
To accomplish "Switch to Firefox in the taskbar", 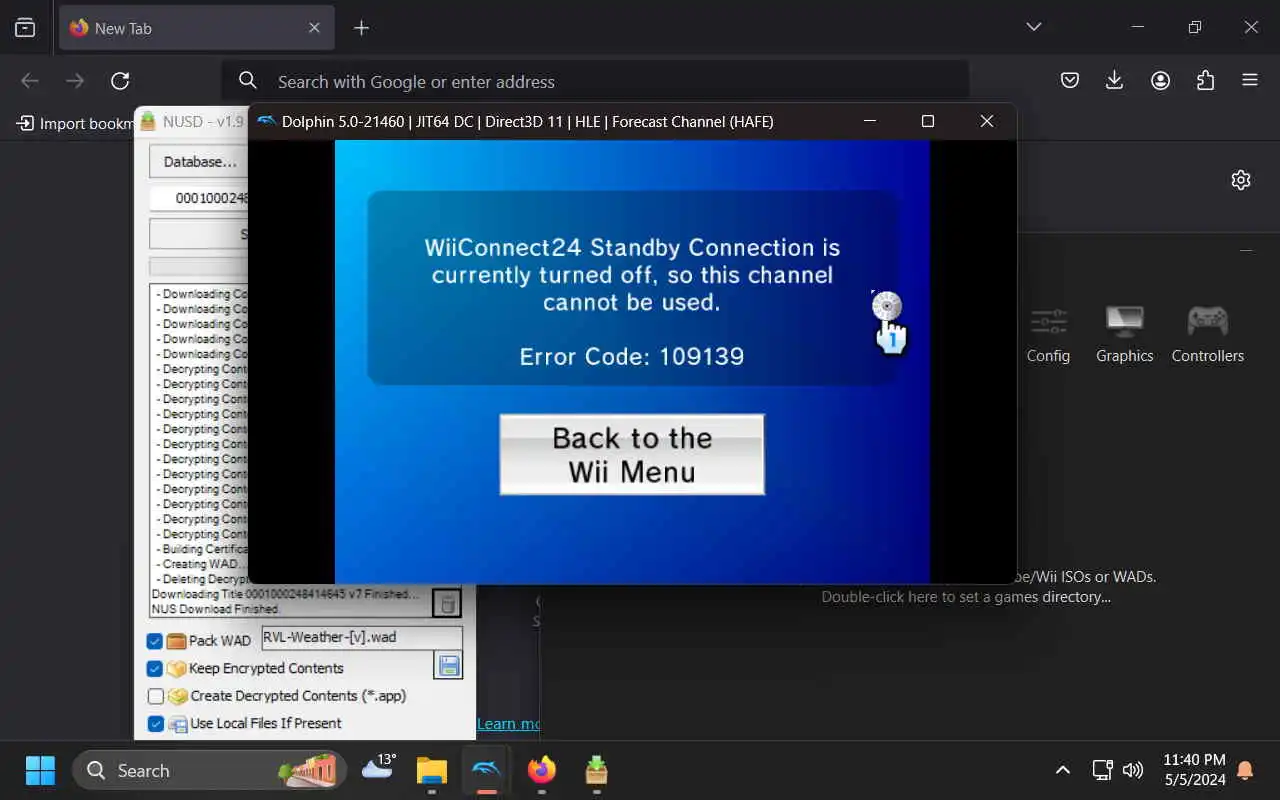I will 542,770.
